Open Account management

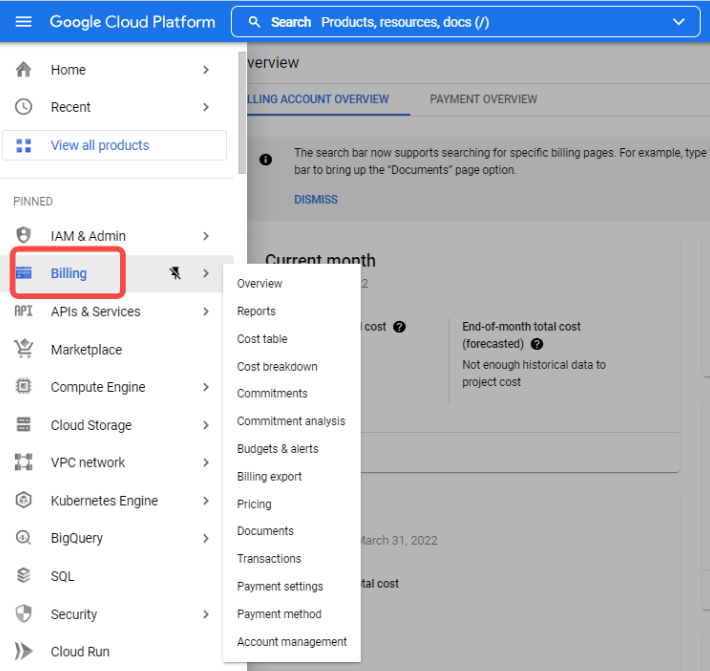[292, 641]
